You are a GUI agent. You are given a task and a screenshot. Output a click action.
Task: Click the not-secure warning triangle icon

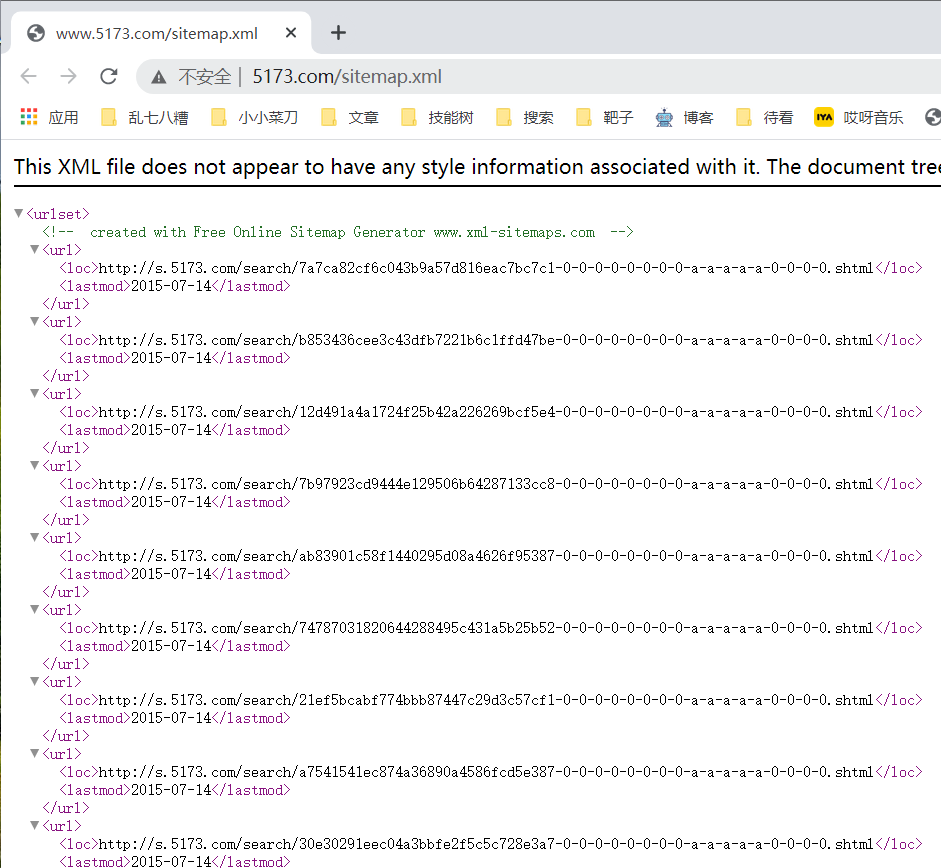158,77
